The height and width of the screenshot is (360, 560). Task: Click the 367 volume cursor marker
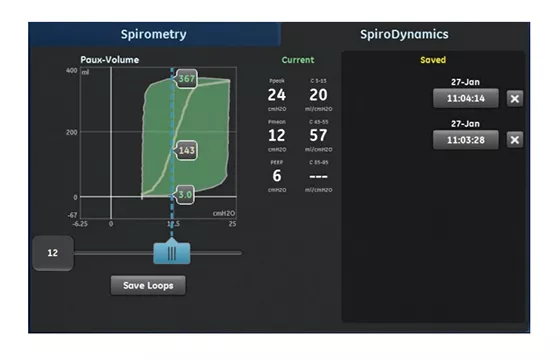tap(186, 79)
